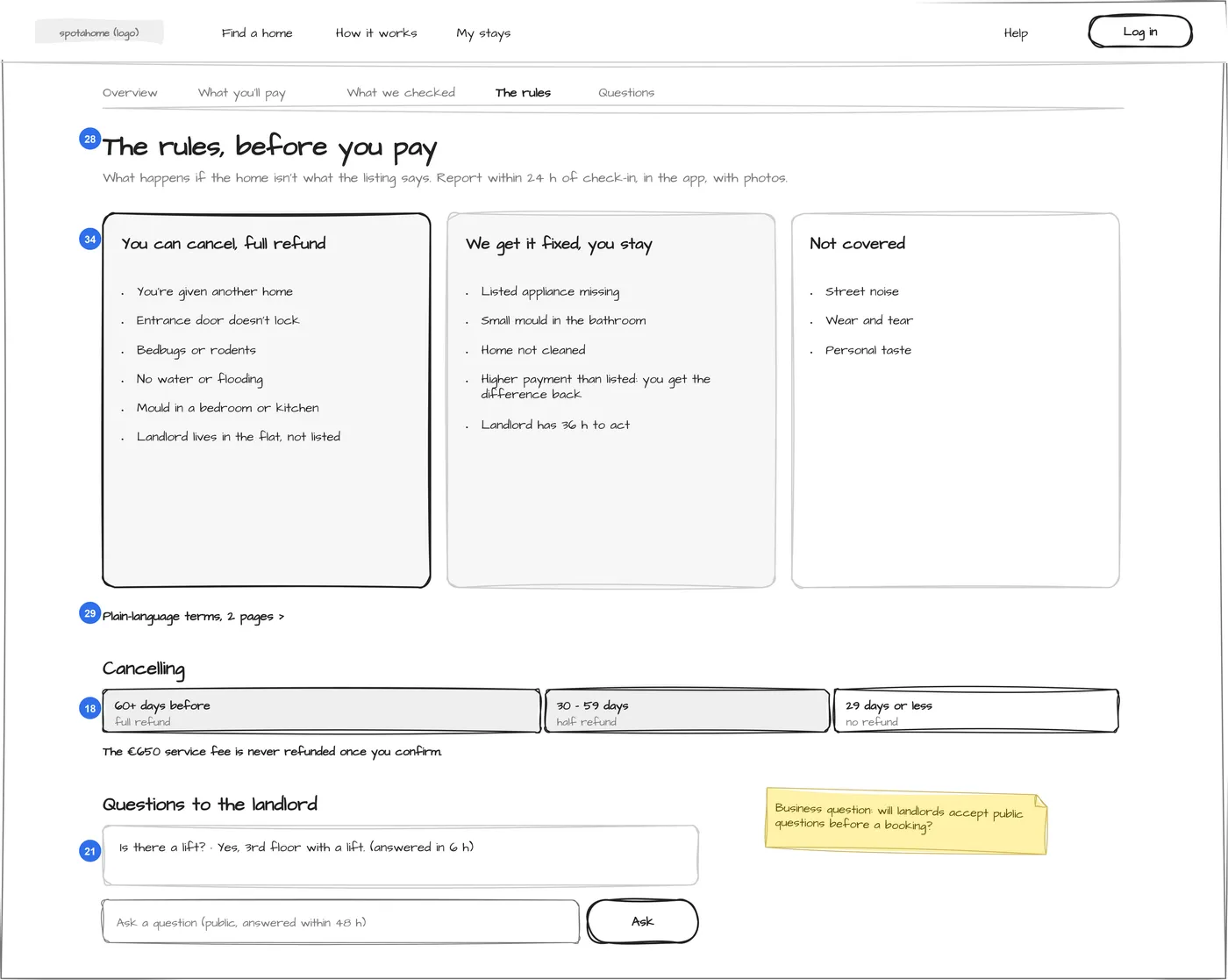Click the 'Street noise' item

tap(862, 291)
